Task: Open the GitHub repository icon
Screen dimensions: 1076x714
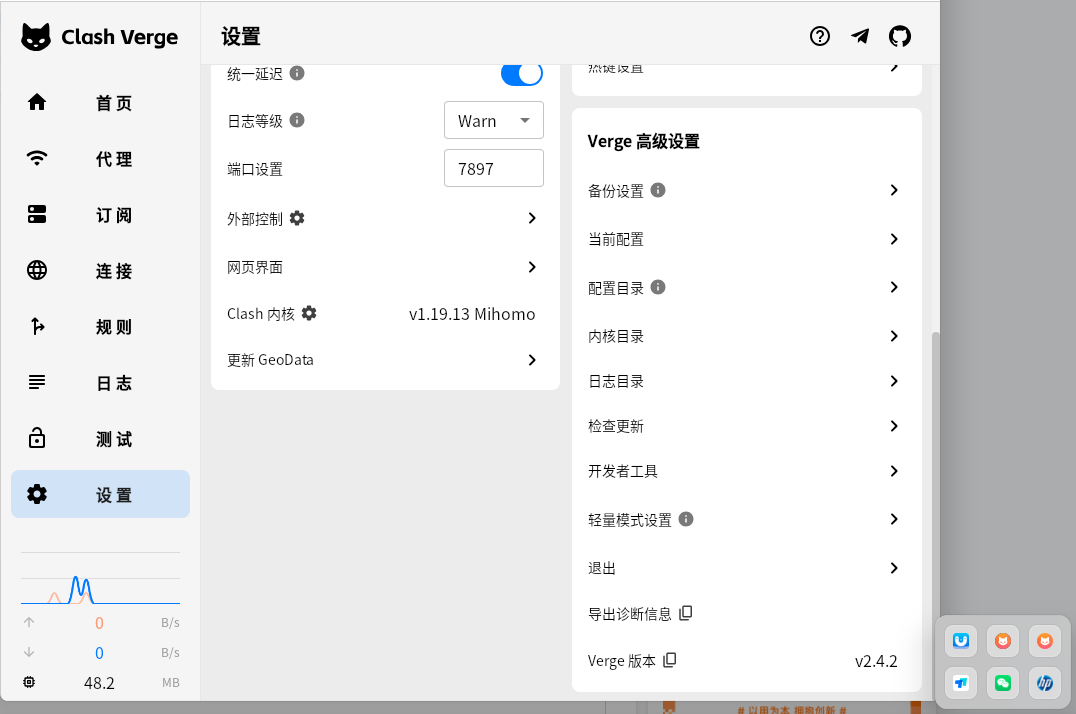Action: pos(900,36)
